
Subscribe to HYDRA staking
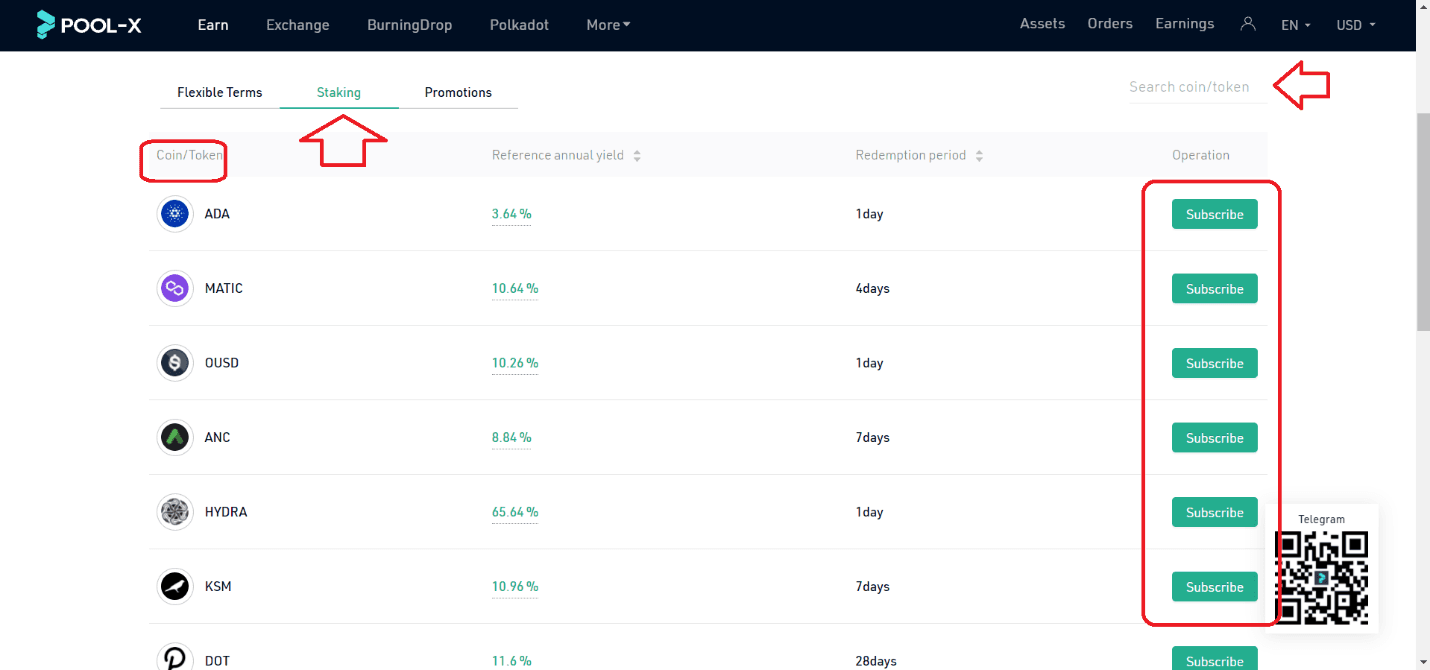(x=1215, y=512)
